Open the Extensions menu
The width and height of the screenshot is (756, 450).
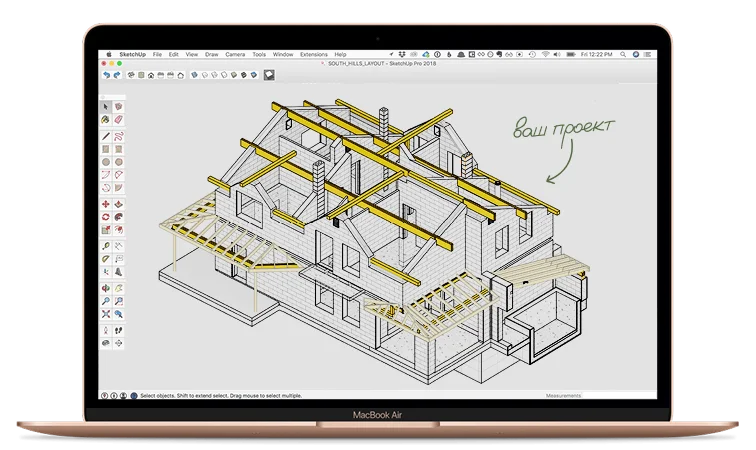coord(313,54)
